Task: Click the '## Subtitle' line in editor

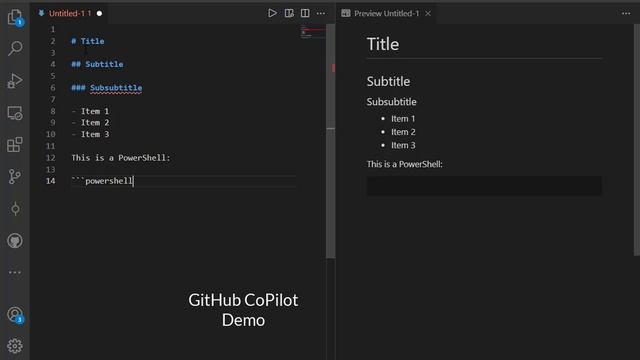Action: pos(97,64)
